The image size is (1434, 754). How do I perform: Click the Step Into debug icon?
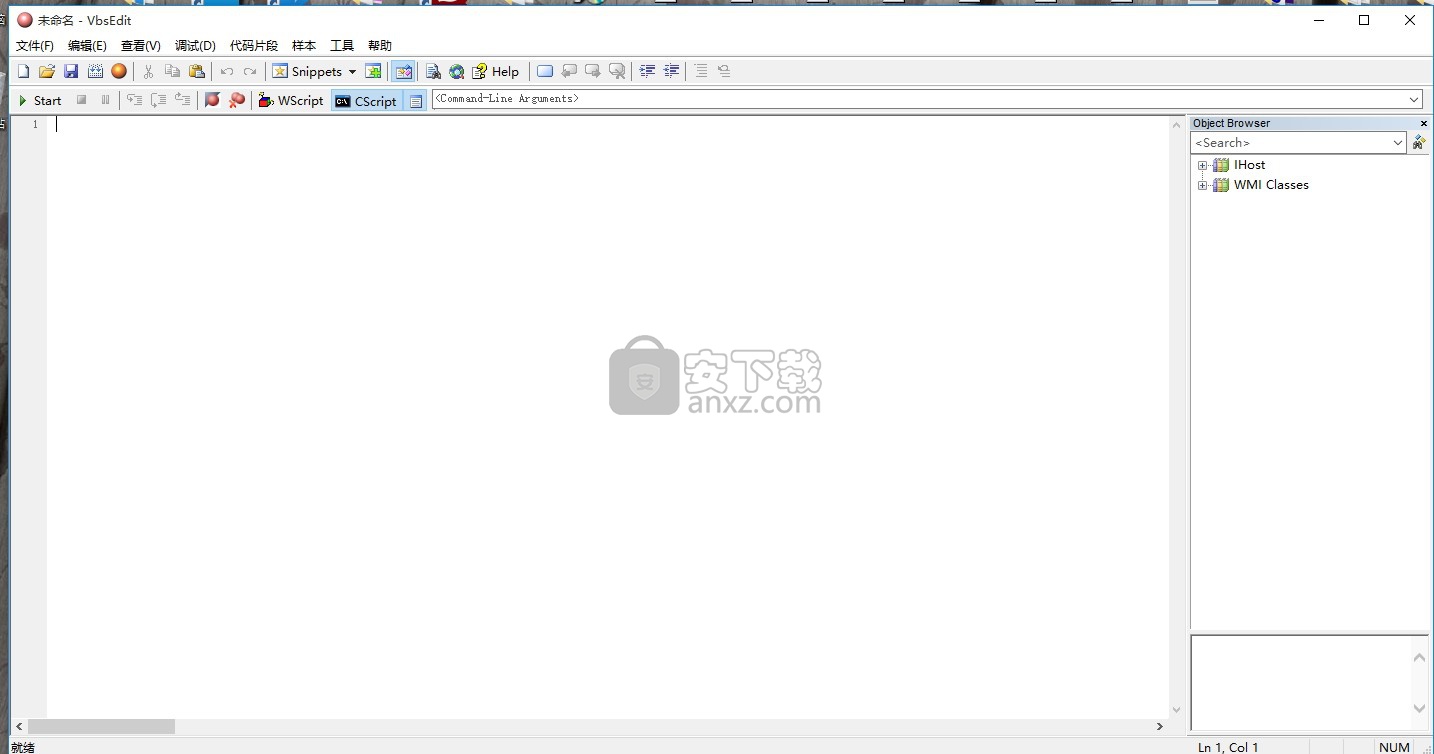[134, 100]
